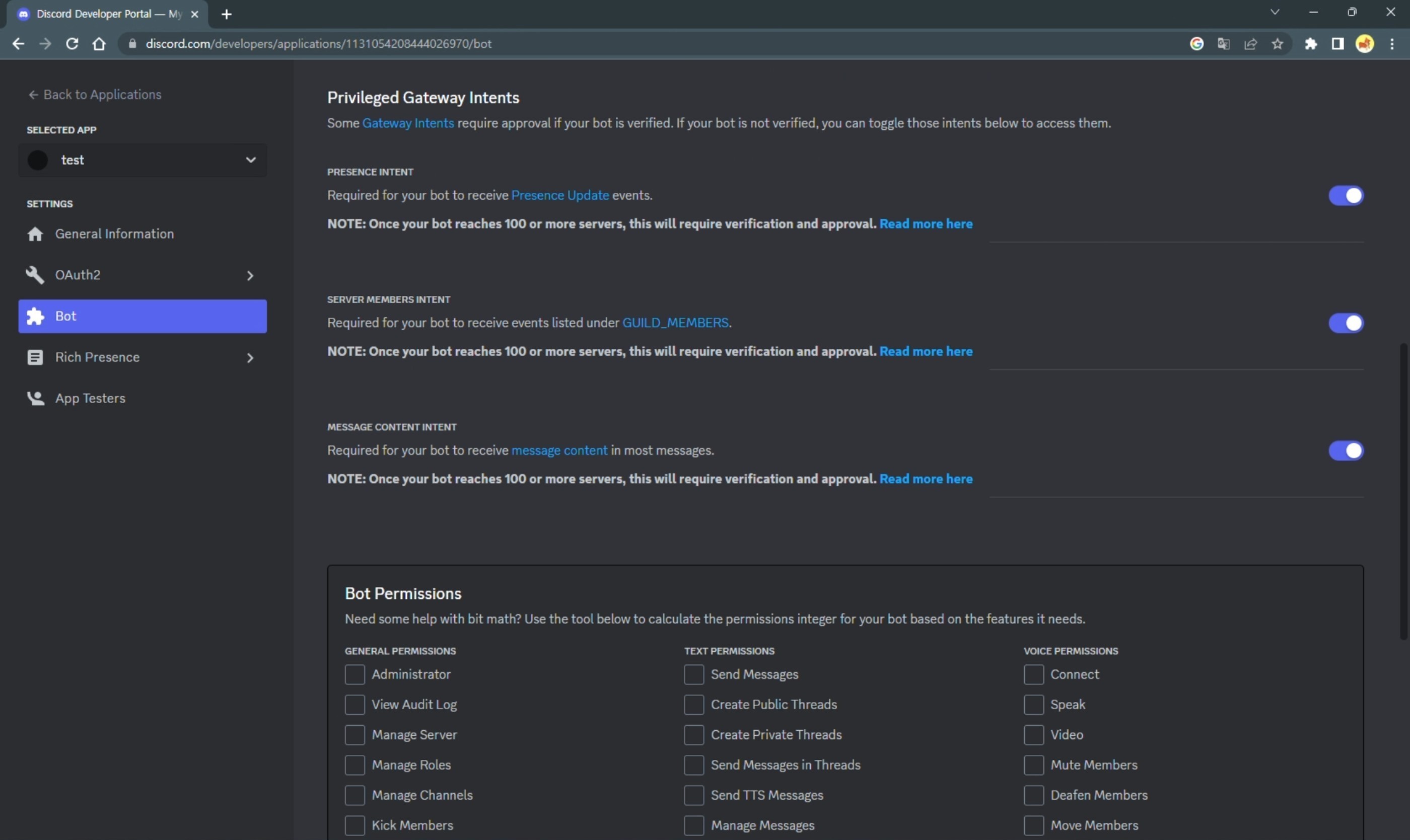Toggle the browser side panel icon
1410x840 pixels.
[x=1337, y=44]
